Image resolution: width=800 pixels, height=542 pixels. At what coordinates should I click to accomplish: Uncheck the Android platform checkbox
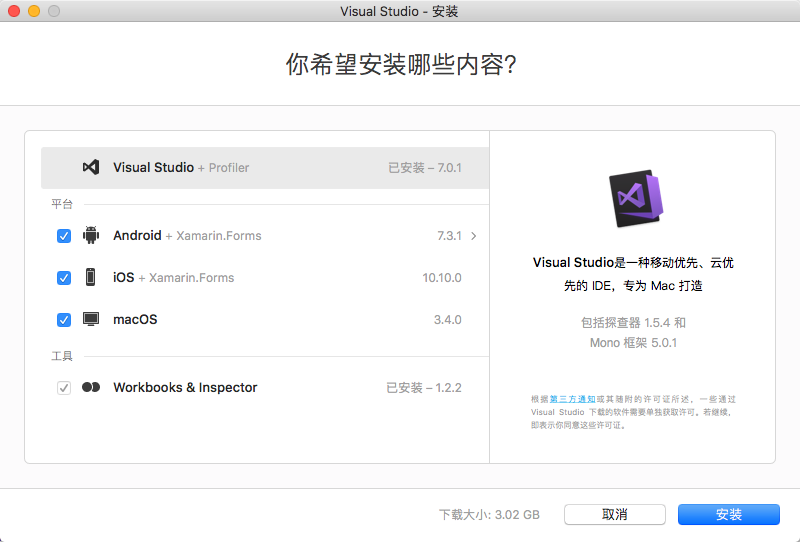64,236
